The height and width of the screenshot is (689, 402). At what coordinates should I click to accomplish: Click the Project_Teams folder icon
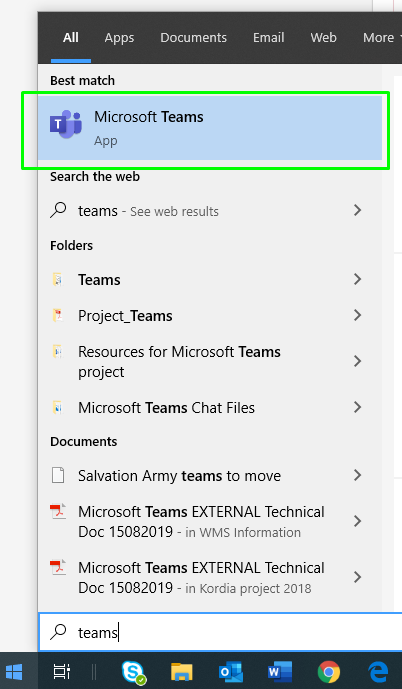click(58, 315)
